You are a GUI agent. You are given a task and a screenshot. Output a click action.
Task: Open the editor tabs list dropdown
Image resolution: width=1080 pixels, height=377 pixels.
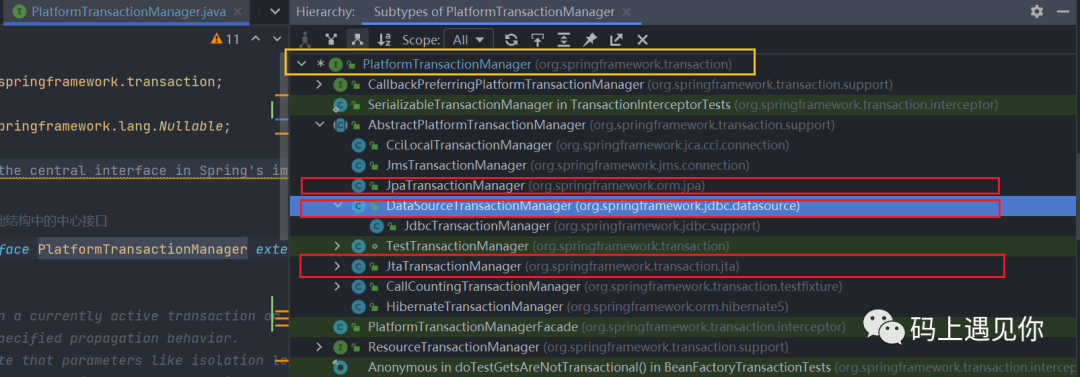pyautogui.click(x=275, y=12)
